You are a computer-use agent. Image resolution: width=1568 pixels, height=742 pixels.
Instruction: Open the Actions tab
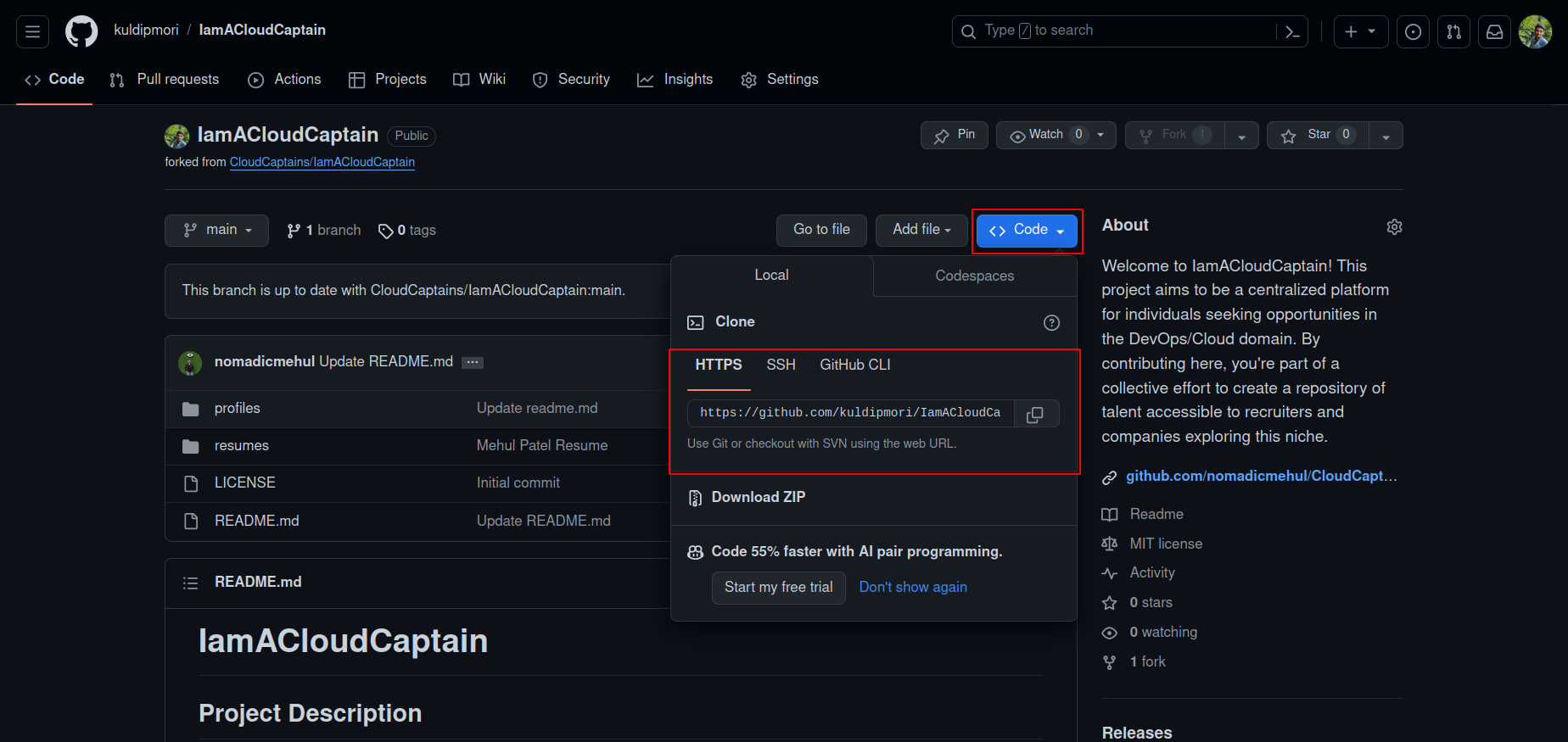pyautogui.click(x=284, y=80)
